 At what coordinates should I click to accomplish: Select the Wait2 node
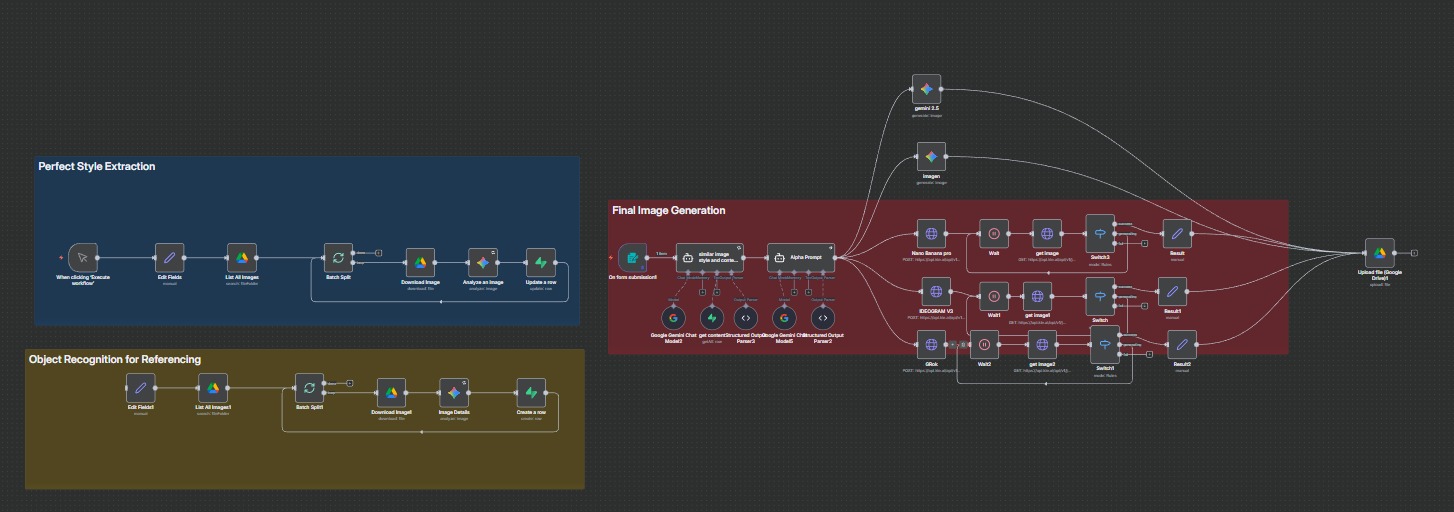point(984,344)
